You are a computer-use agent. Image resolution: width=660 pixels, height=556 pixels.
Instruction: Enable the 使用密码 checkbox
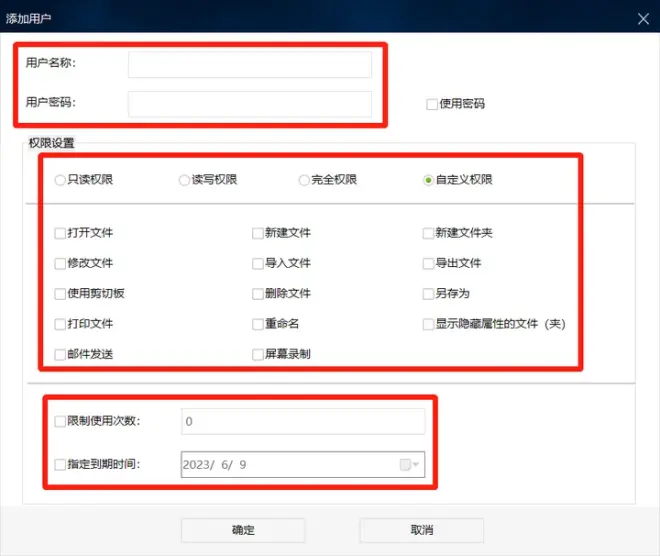[x=432, y=104]
